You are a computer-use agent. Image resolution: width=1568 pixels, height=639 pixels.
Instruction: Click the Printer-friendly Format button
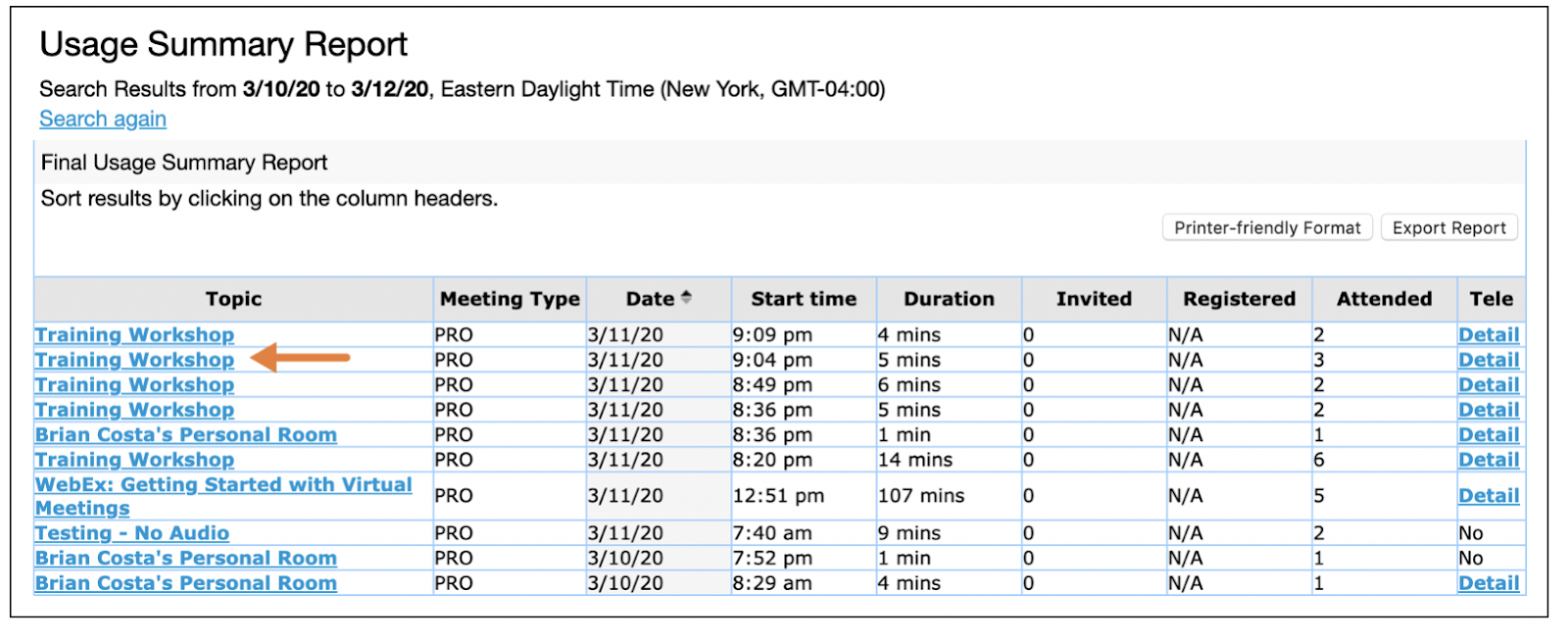(x=1267, y=227)
